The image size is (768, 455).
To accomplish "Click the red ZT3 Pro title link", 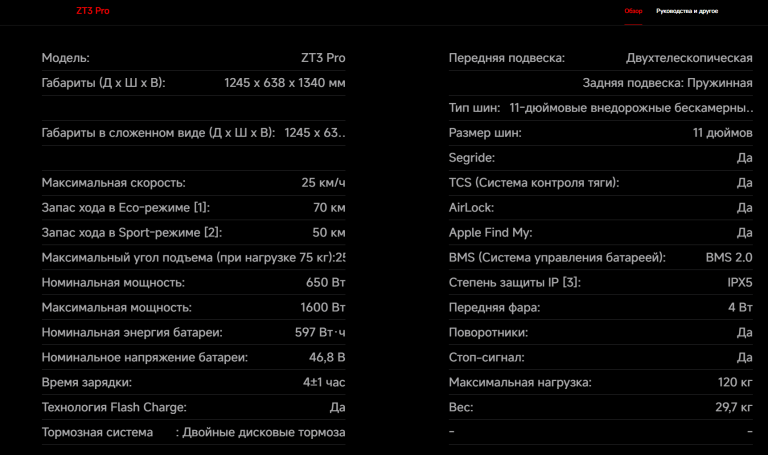I will (93, 11).
